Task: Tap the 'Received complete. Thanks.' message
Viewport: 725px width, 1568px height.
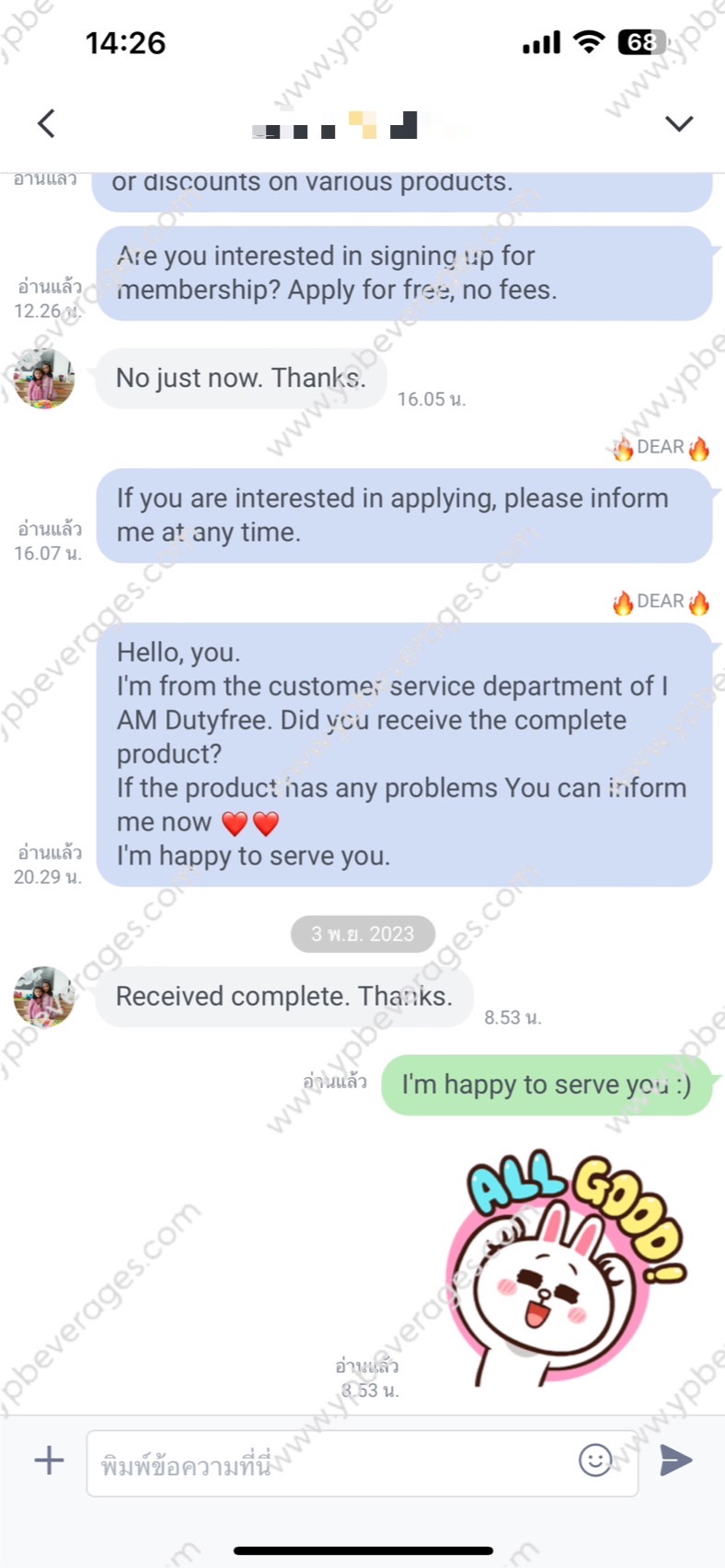Action: [x=284, y=996]
